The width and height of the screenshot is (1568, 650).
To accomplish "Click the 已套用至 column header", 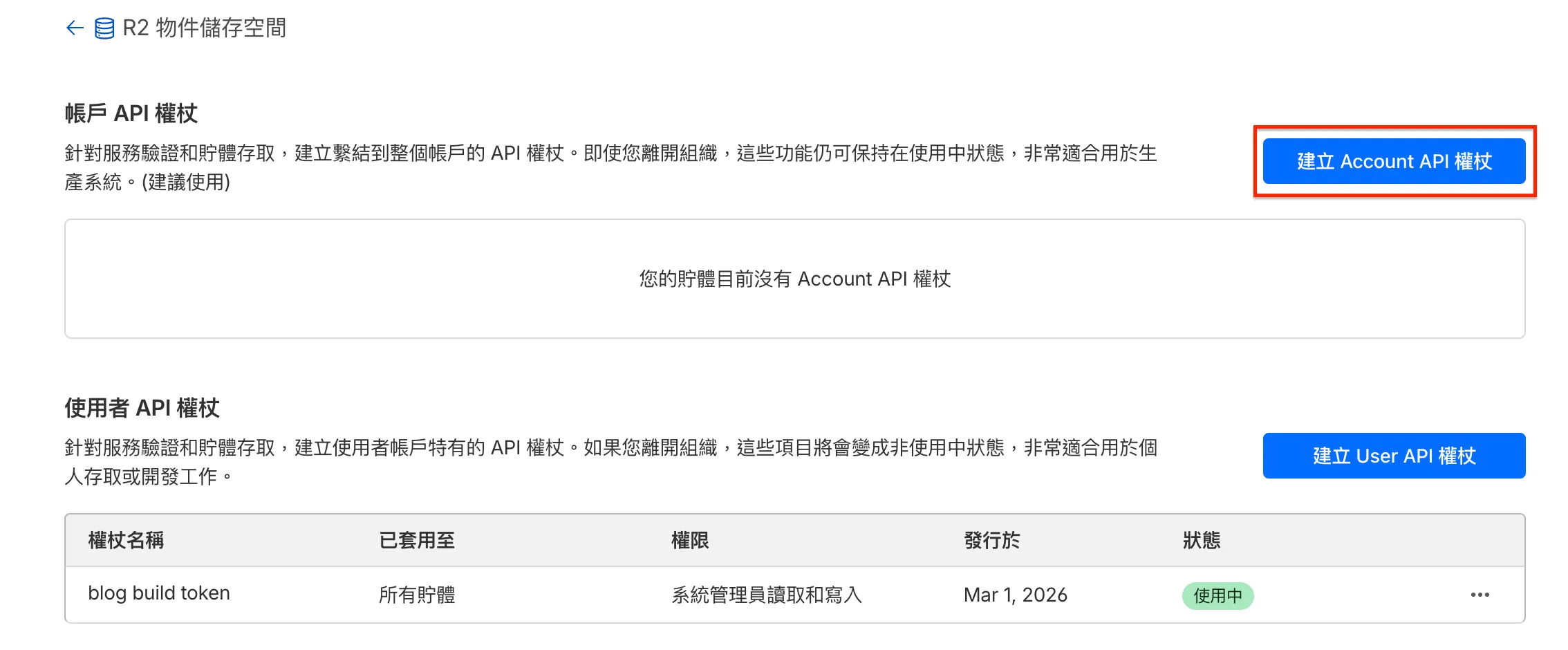I will click(x=417, y=540).
